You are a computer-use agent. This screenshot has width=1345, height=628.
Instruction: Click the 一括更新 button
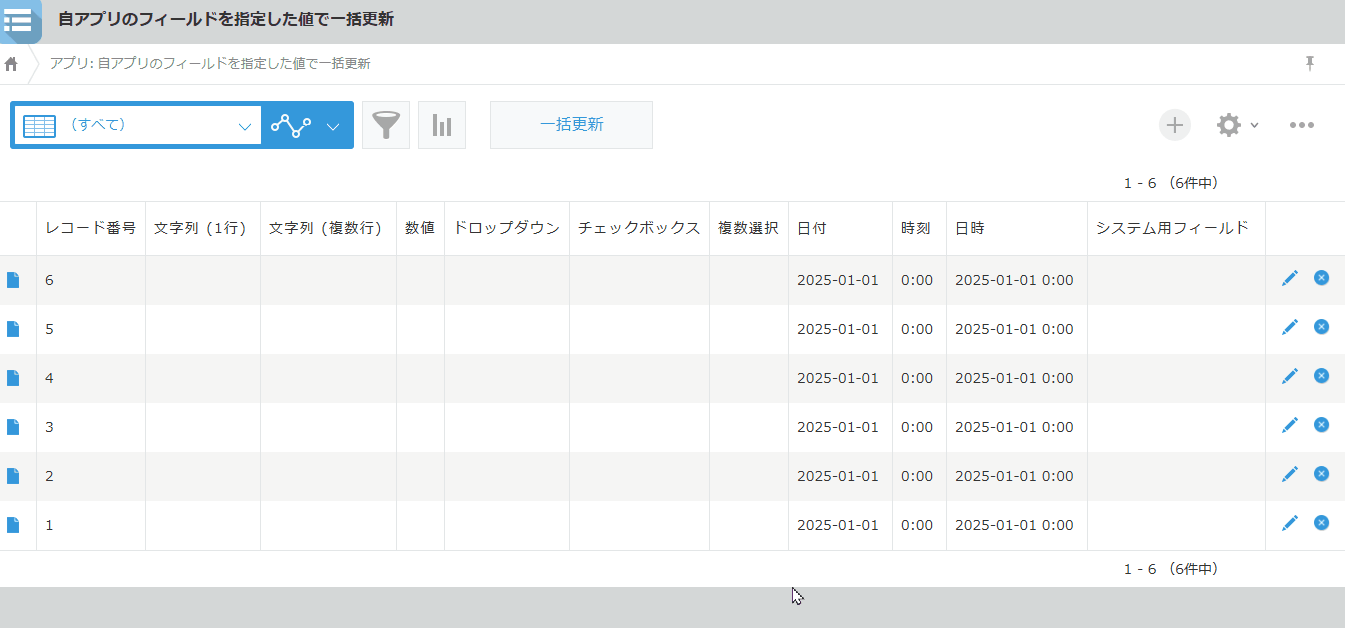coord(571,125)
